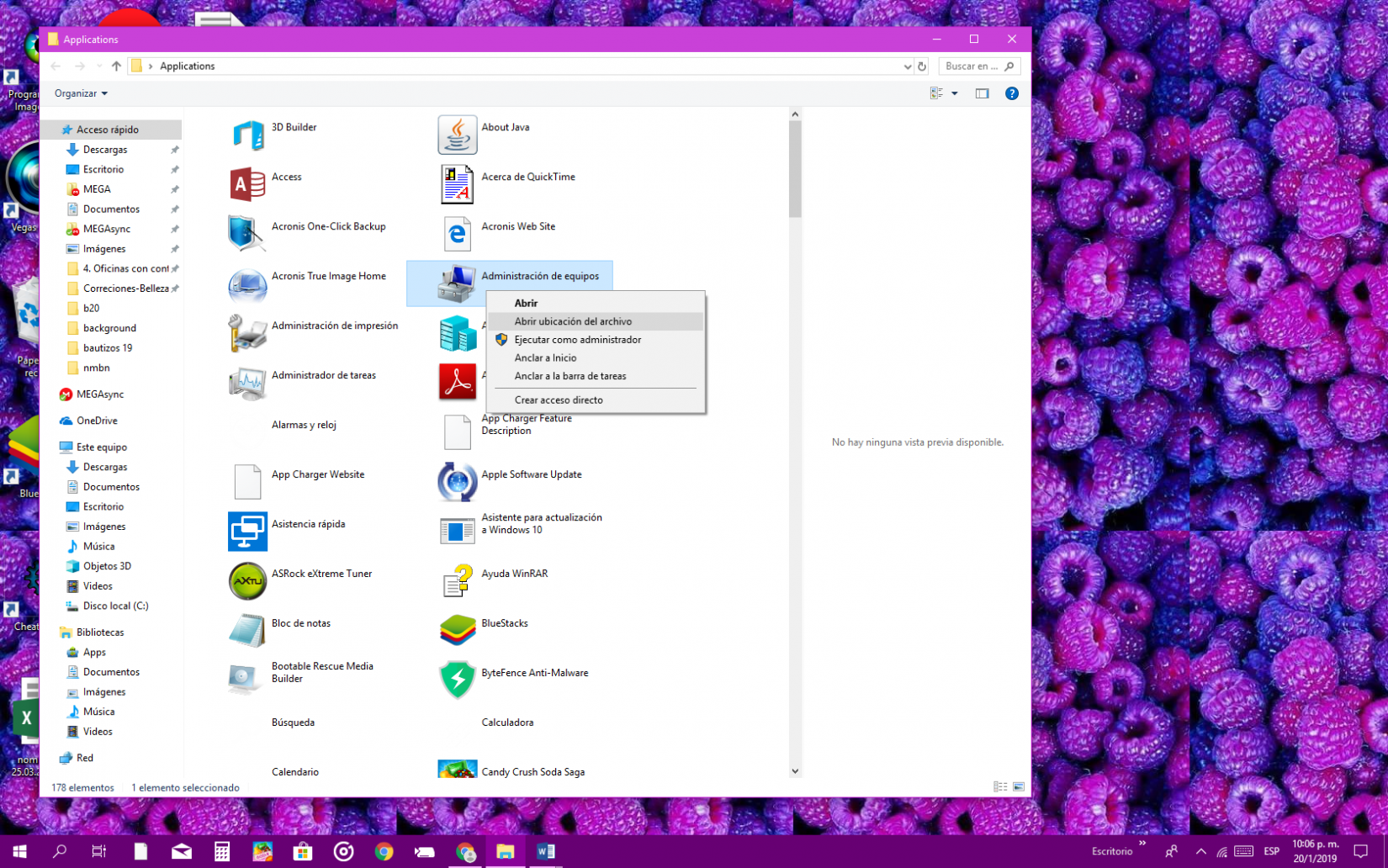The width and height of the screenshot is (1388, 868).
Task: Select the Acronis True Image Home icon
Action: [247, 284]
